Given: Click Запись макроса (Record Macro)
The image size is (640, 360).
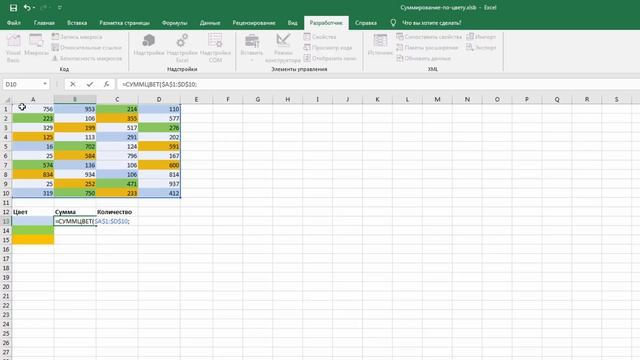Looking at the screenshot, I should click(77, 37).
